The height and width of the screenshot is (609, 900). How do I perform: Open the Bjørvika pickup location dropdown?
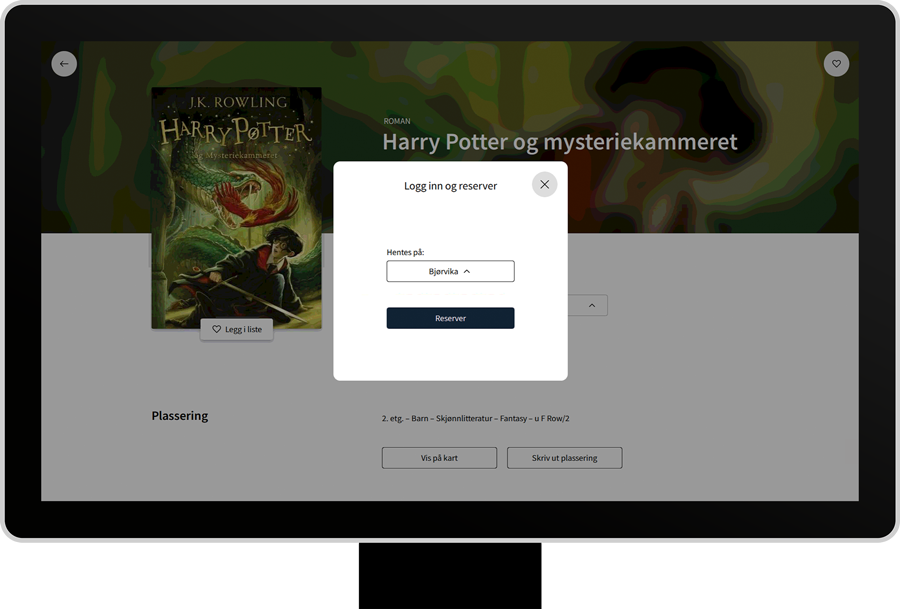(450, 271)
